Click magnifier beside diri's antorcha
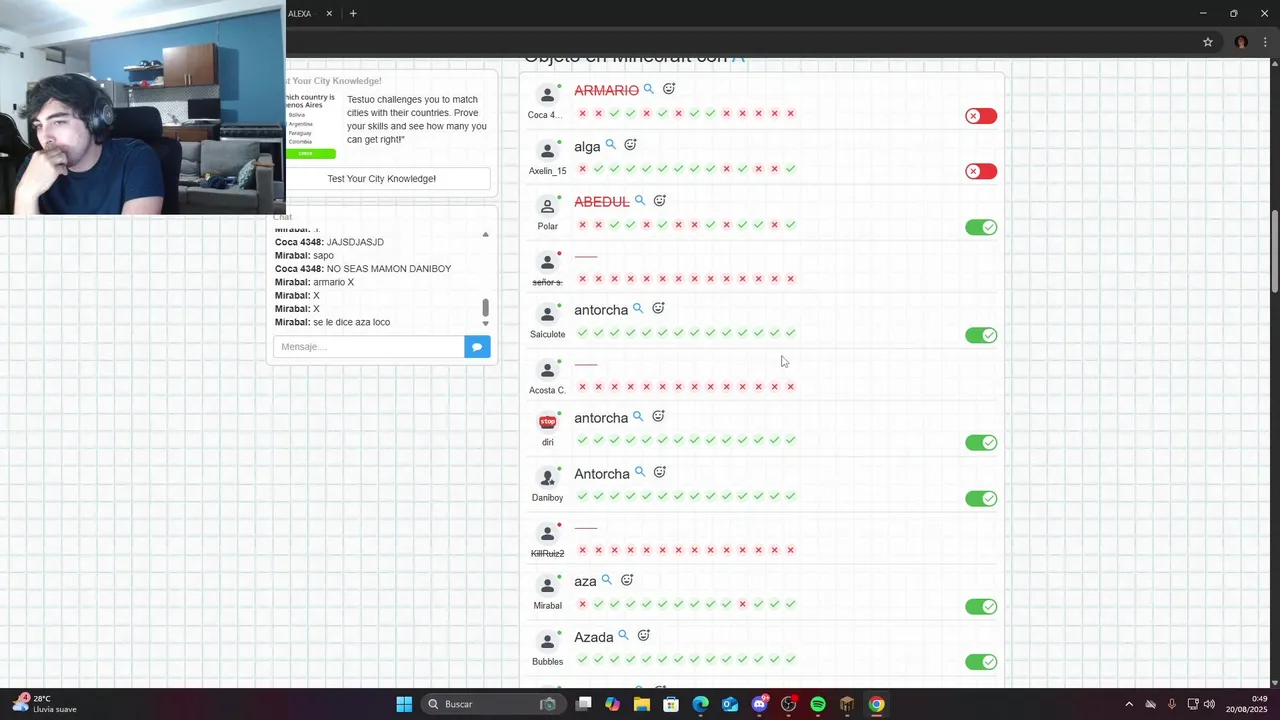This screenshot has height=720, width=1280. [x=637, y=417]
